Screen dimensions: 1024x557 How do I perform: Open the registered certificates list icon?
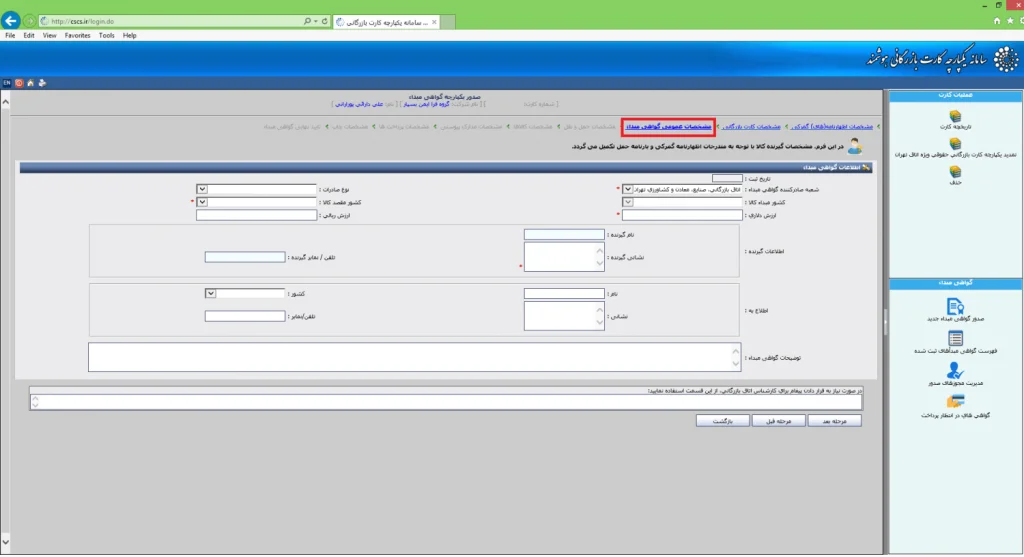click(x=955, y=338)
